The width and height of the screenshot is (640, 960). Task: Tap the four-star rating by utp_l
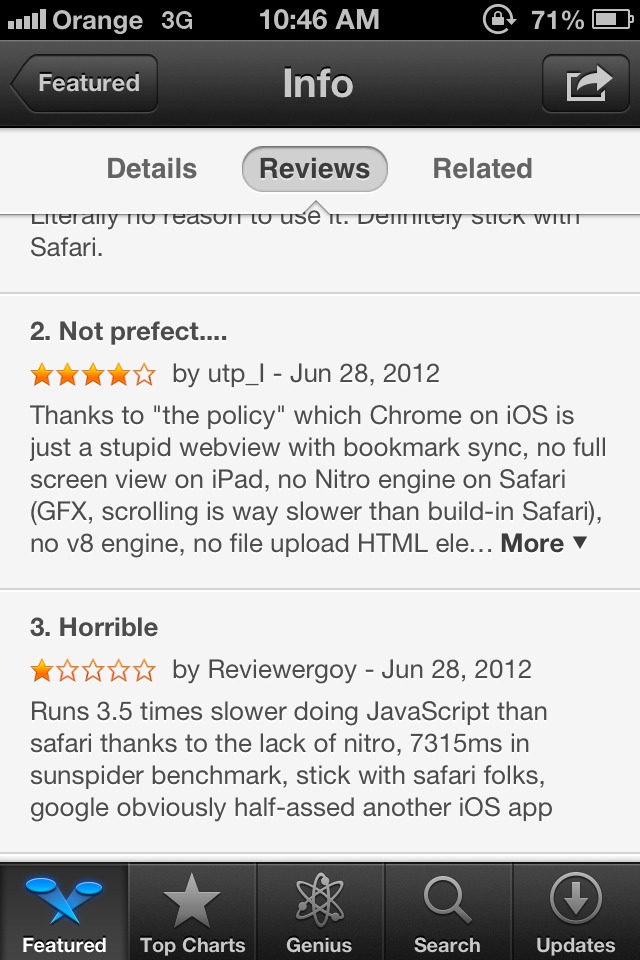click(93, 373)
